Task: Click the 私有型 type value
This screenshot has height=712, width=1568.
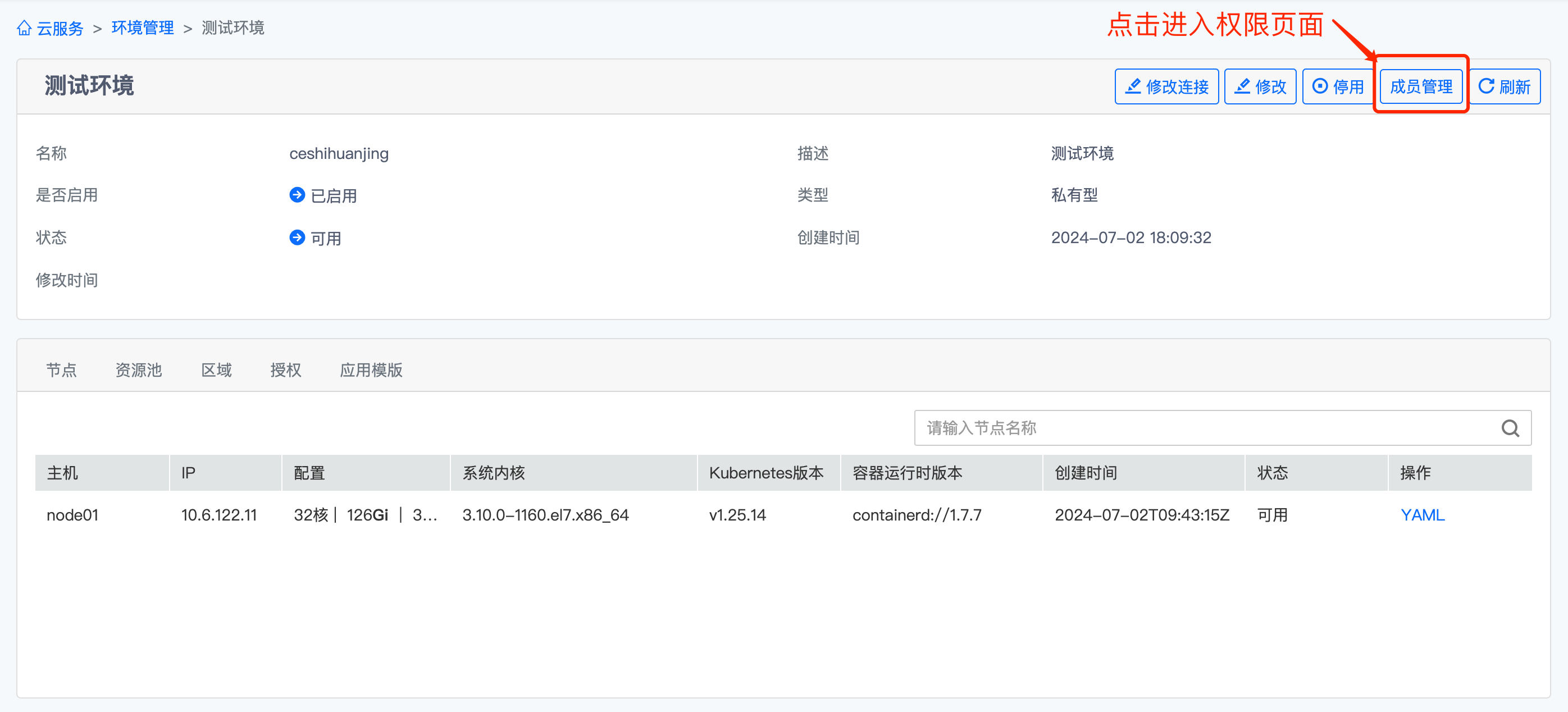Action: point(1074,195)
